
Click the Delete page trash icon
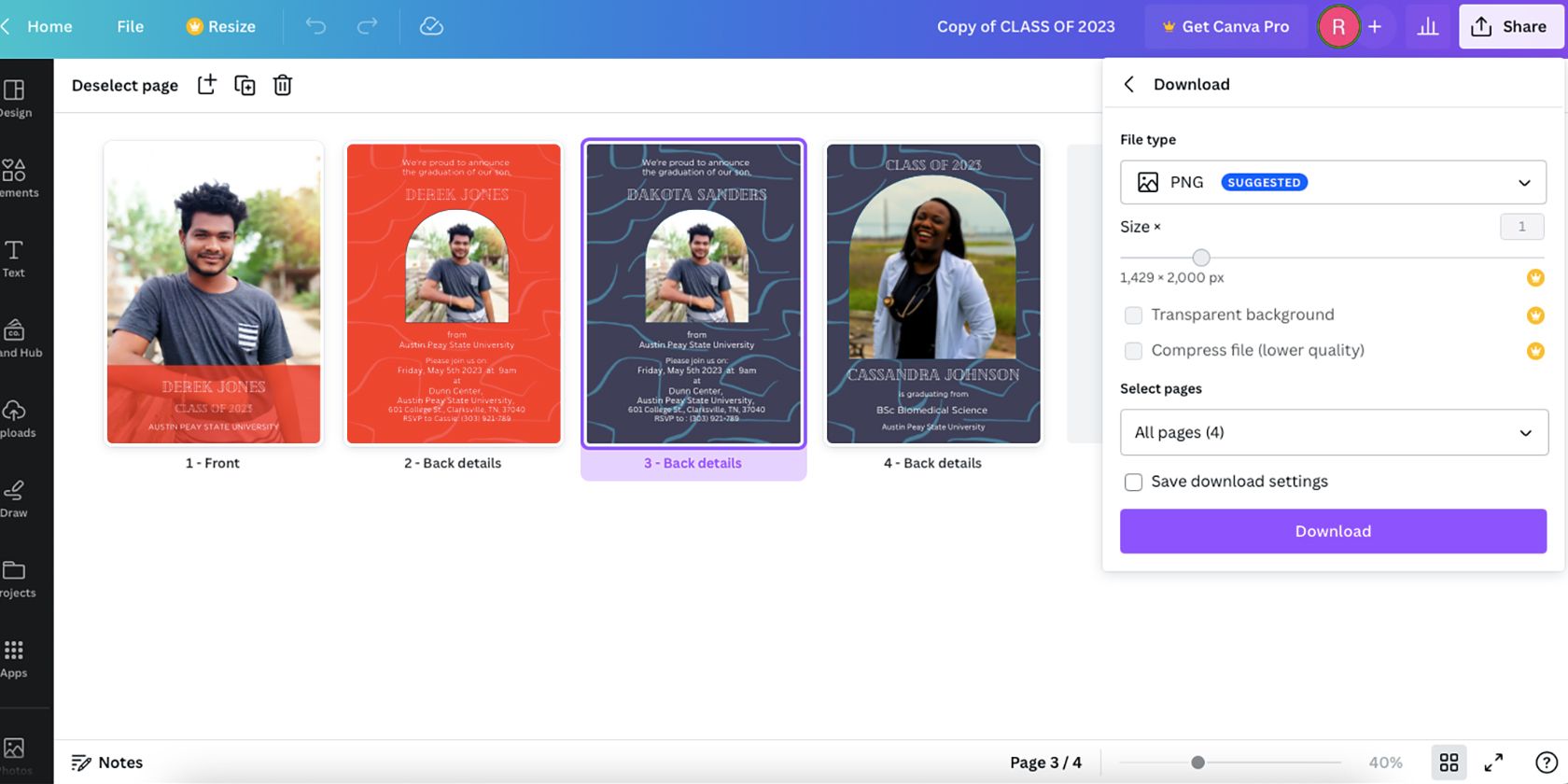283,85
